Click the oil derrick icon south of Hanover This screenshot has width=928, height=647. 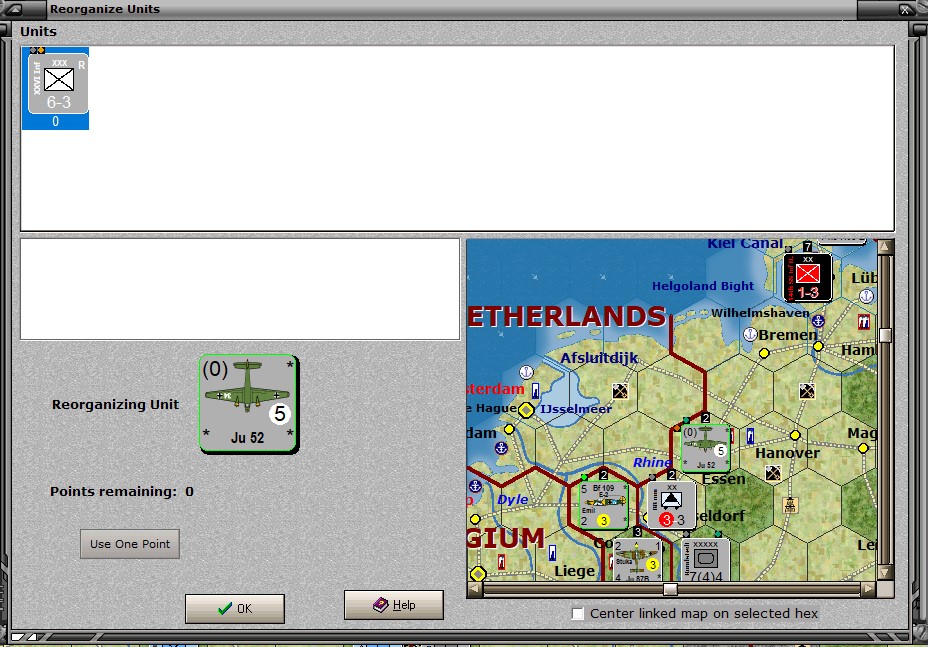[790, 505]
